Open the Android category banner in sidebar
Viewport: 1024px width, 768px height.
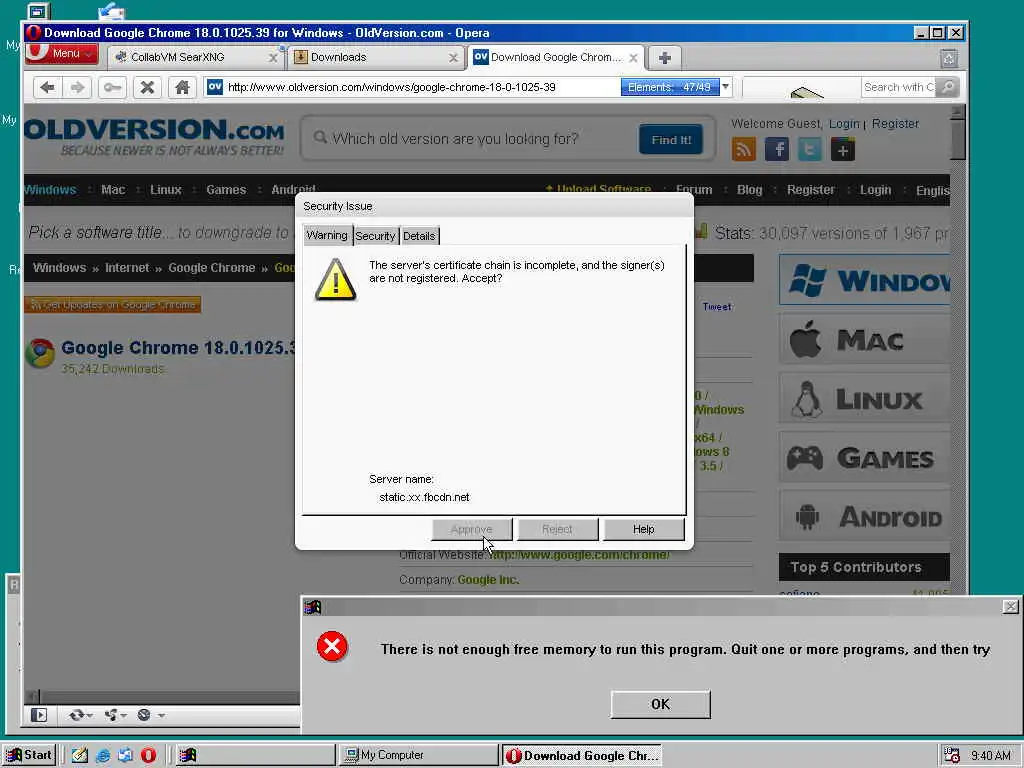click(x=865, y=516)
